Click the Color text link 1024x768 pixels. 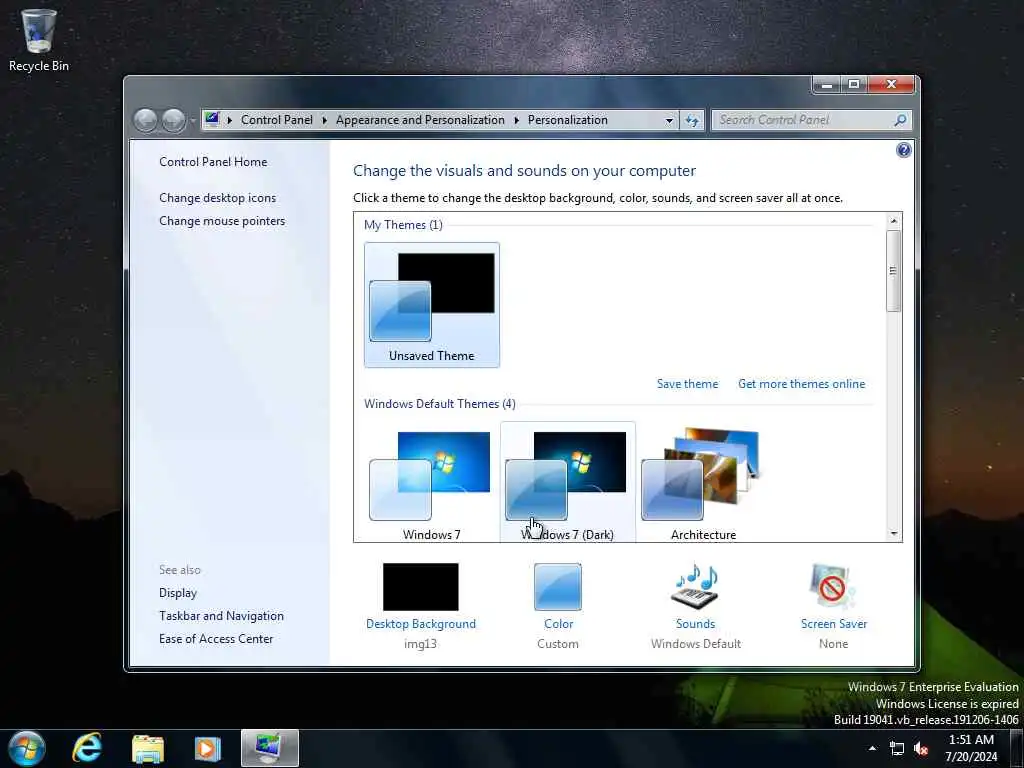point(558,624)
